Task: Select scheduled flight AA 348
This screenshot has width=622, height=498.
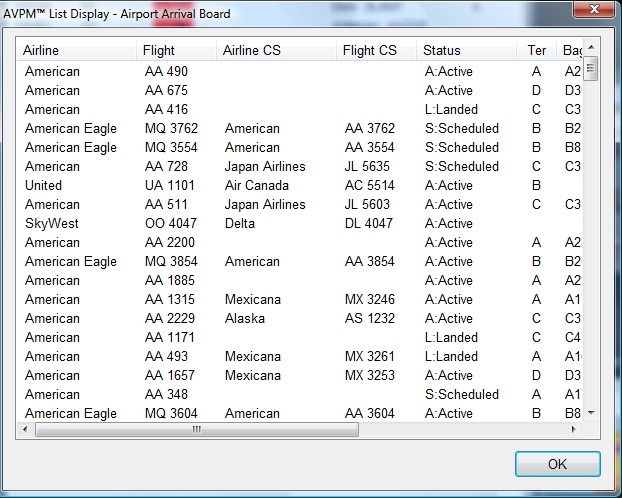Action: tap(166, 394)
